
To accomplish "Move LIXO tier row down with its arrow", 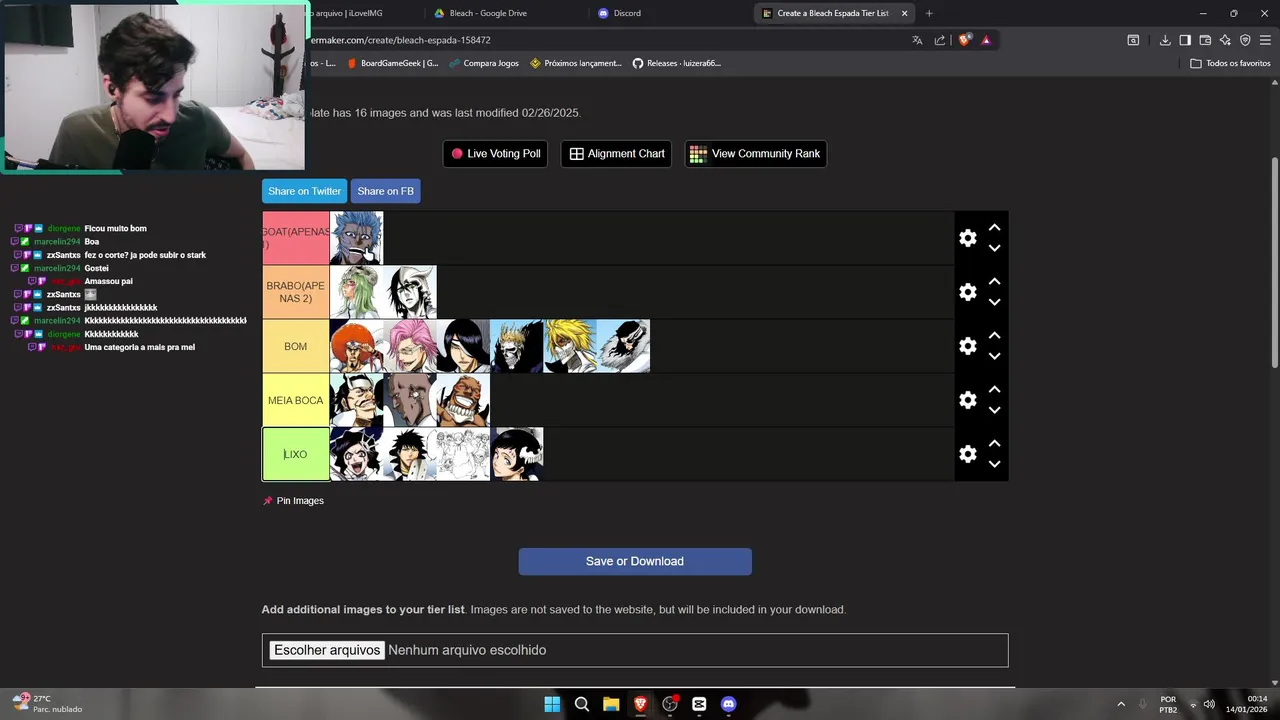I will point(994,464).
